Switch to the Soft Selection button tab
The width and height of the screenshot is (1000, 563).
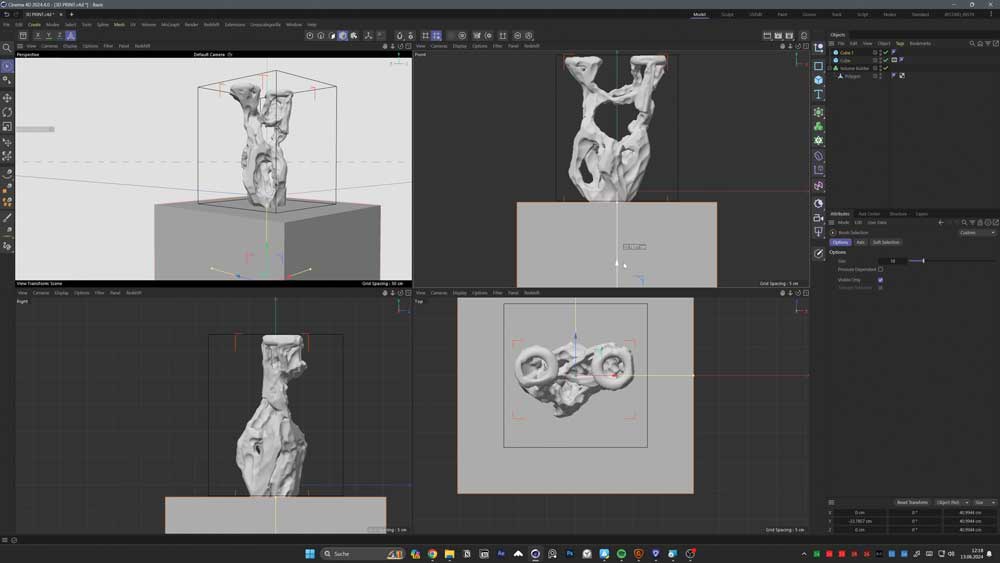(886, 242)
